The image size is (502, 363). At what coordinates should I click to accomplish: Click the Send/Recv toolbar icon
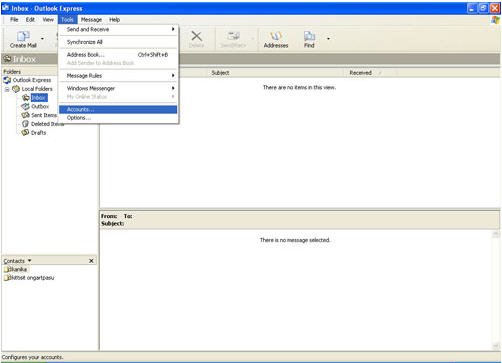tap(233, 39)
